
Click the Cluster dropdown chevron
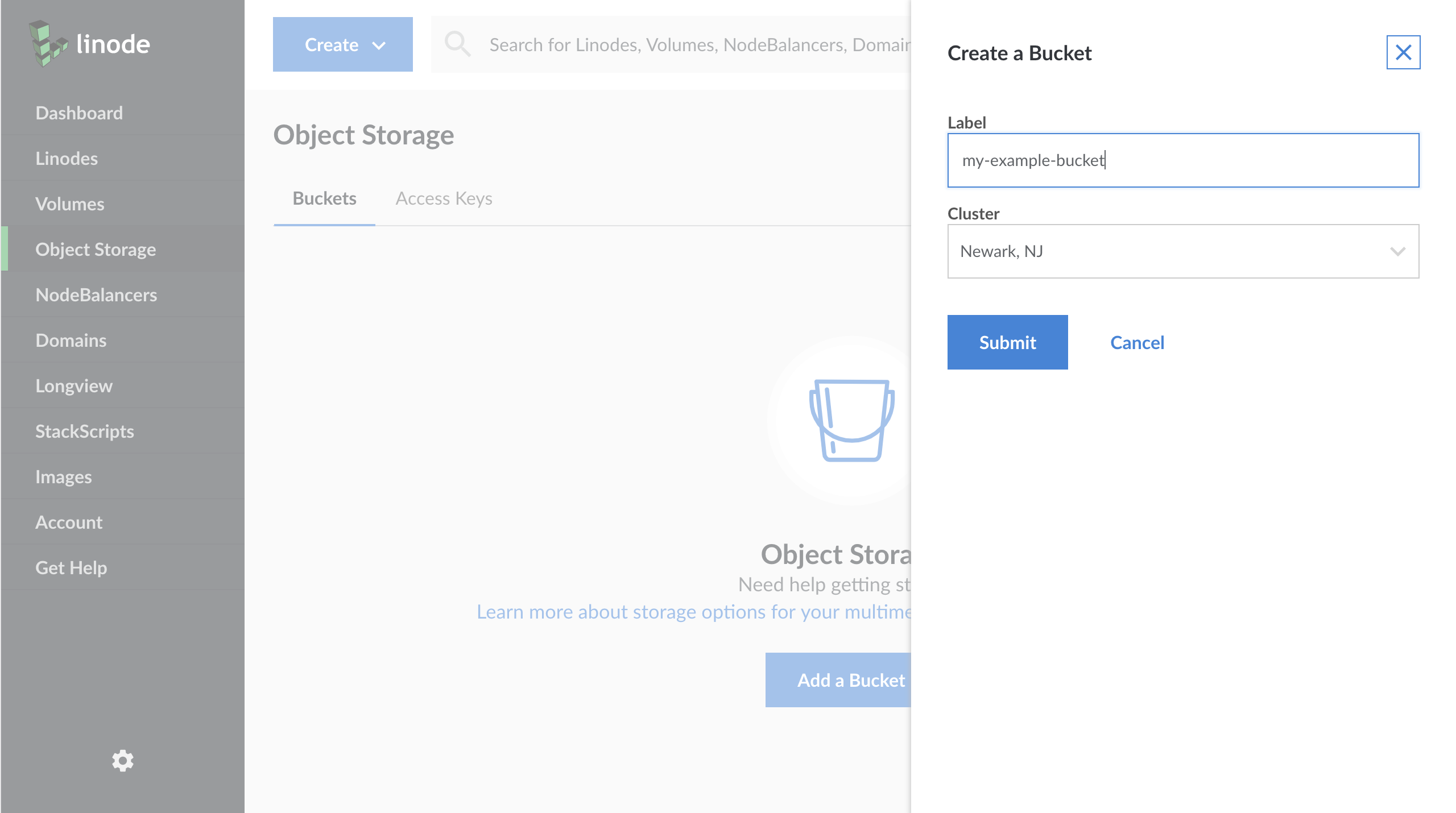pos(1398,251)
